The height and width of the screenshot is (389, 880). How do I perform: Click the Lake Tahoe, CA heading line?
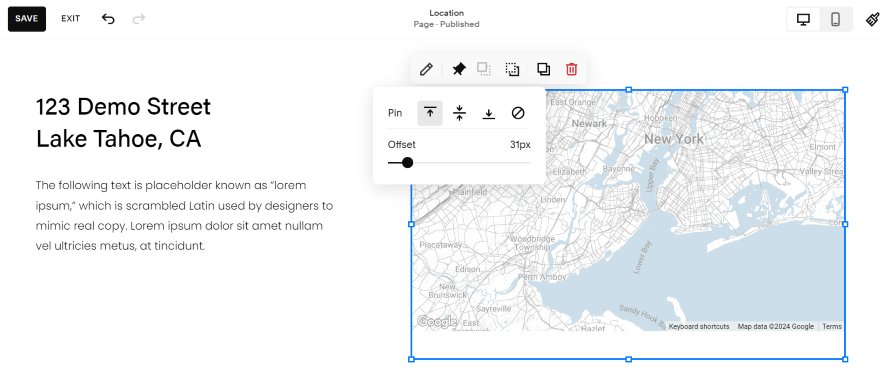pos(118,139)
